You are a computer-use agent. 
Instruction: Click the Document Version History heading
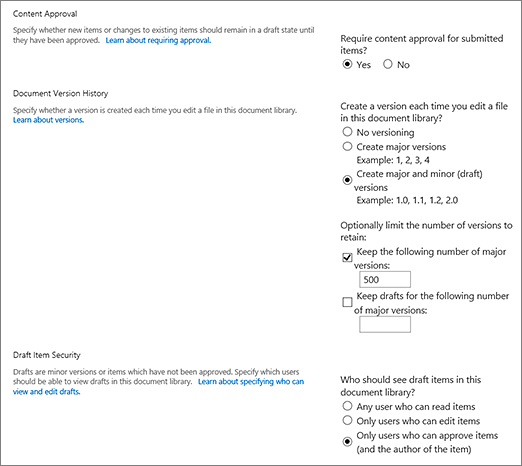(x=61, y=93)
